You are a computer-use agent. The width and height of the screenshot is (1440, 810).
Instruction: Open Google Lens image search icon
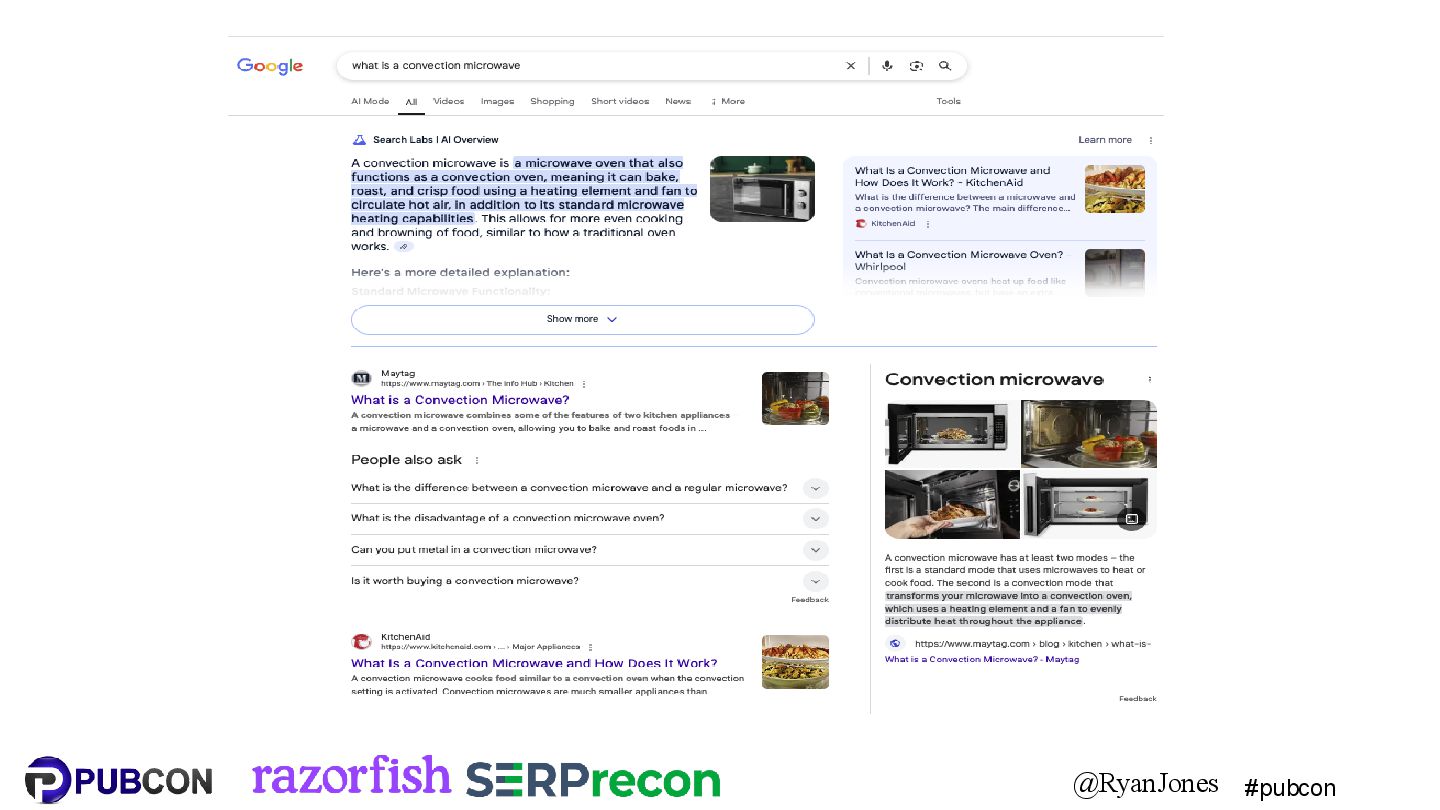coord(916,66)
